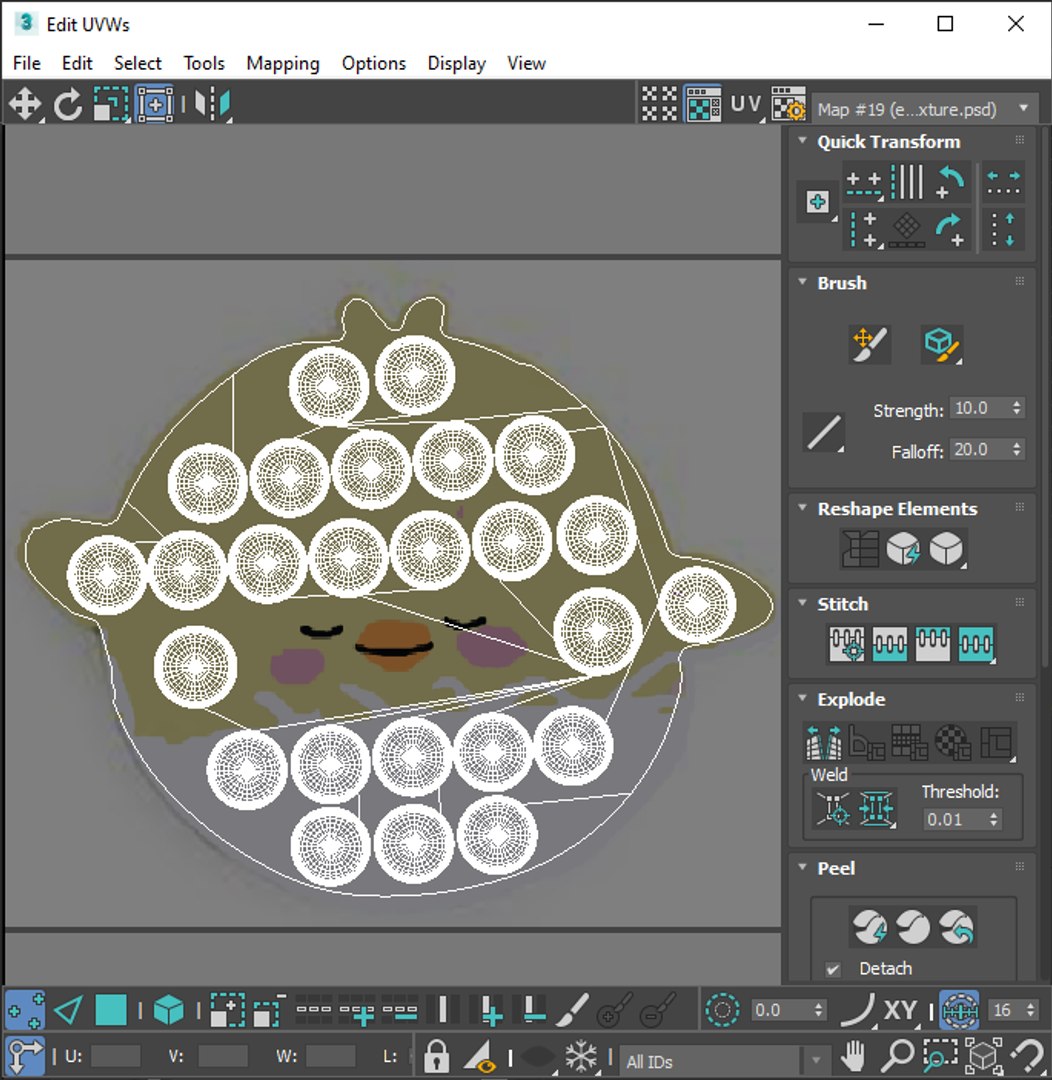Open the Tools menu
1052x1080 pixels.
203,63
